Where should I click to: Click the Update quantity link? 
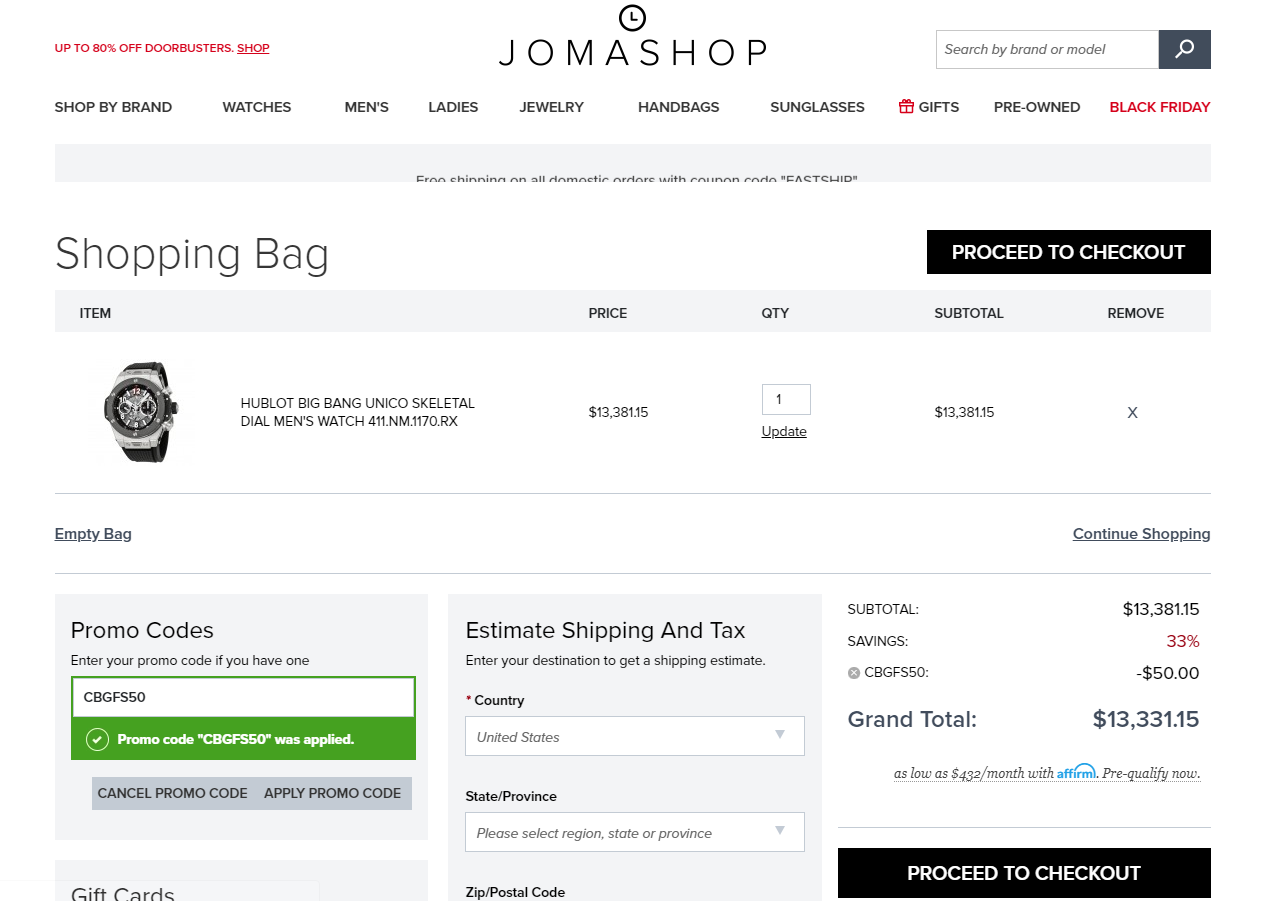pyautogui.click(x=784, y=432)
